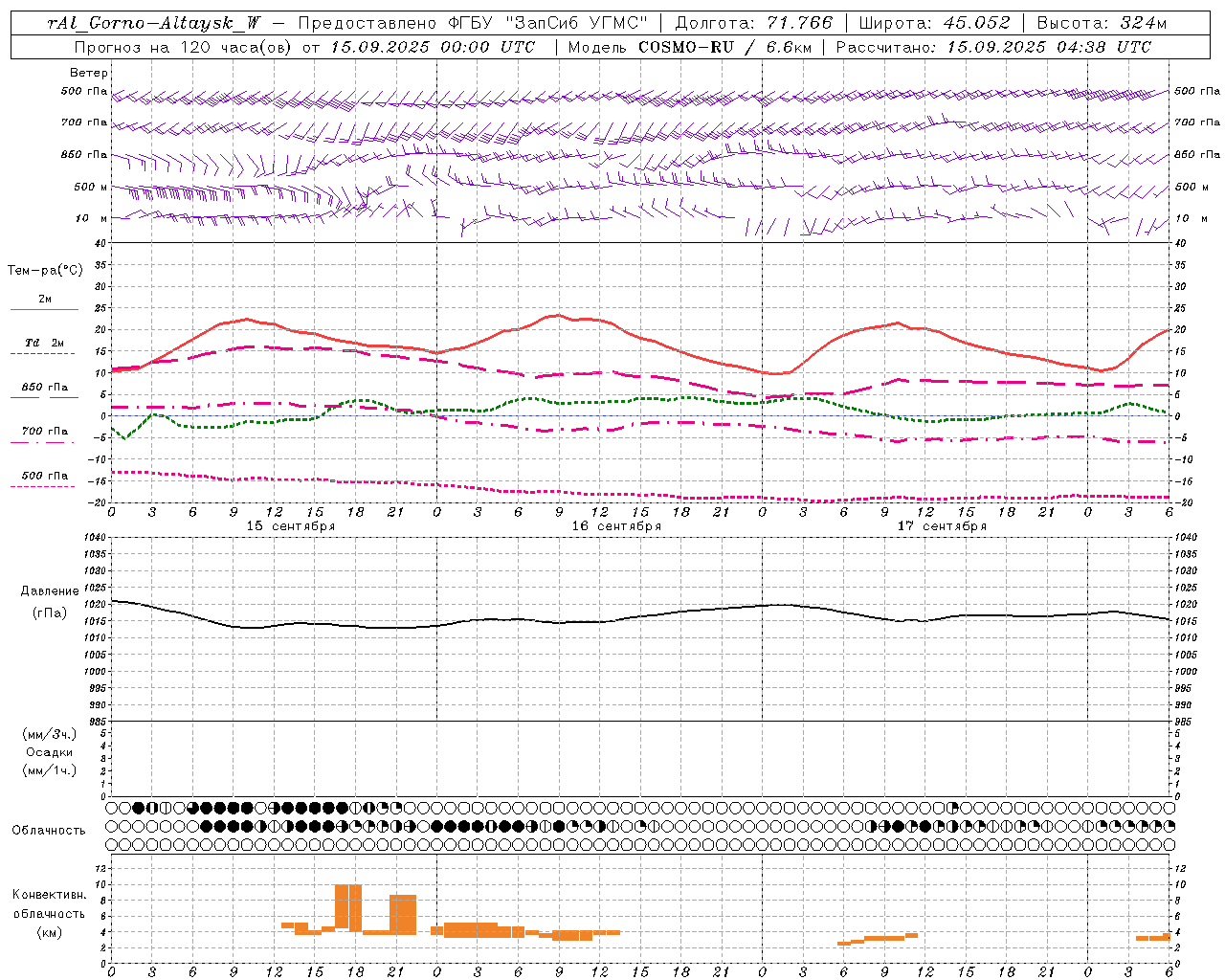
Task: Click the Тем-ра(°C) panel label
Action: [x=45, y=271]
